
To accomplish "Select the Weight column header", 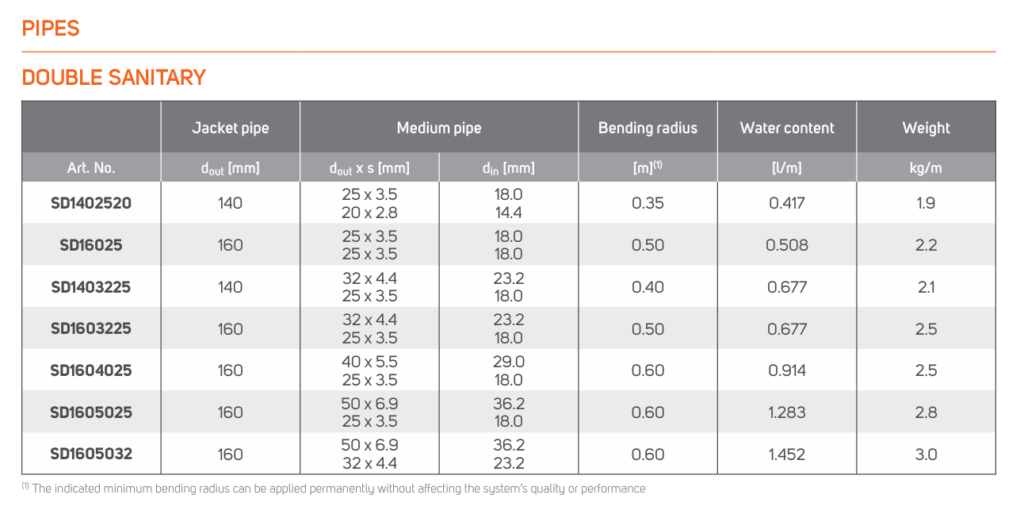I will pyautogui.click(x=925, y=128).
